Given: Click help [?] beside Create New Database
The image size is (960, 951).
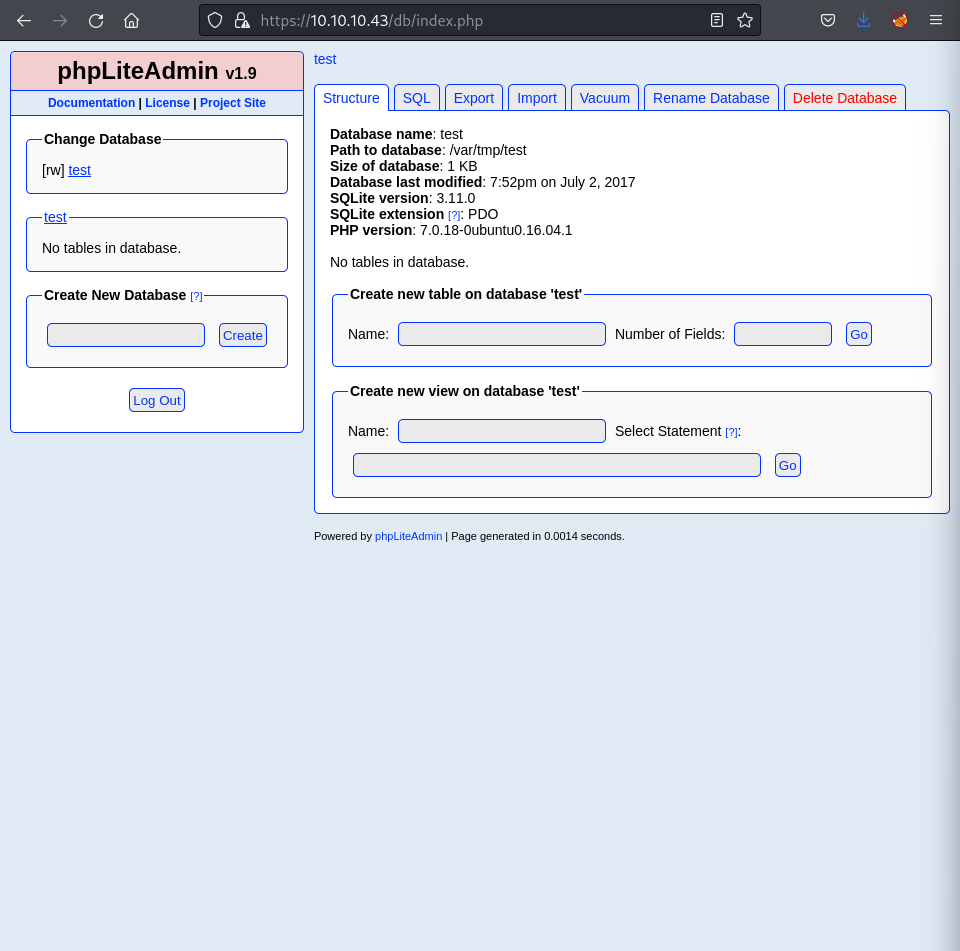Looking at the screenshot, I should click(196, 296).
